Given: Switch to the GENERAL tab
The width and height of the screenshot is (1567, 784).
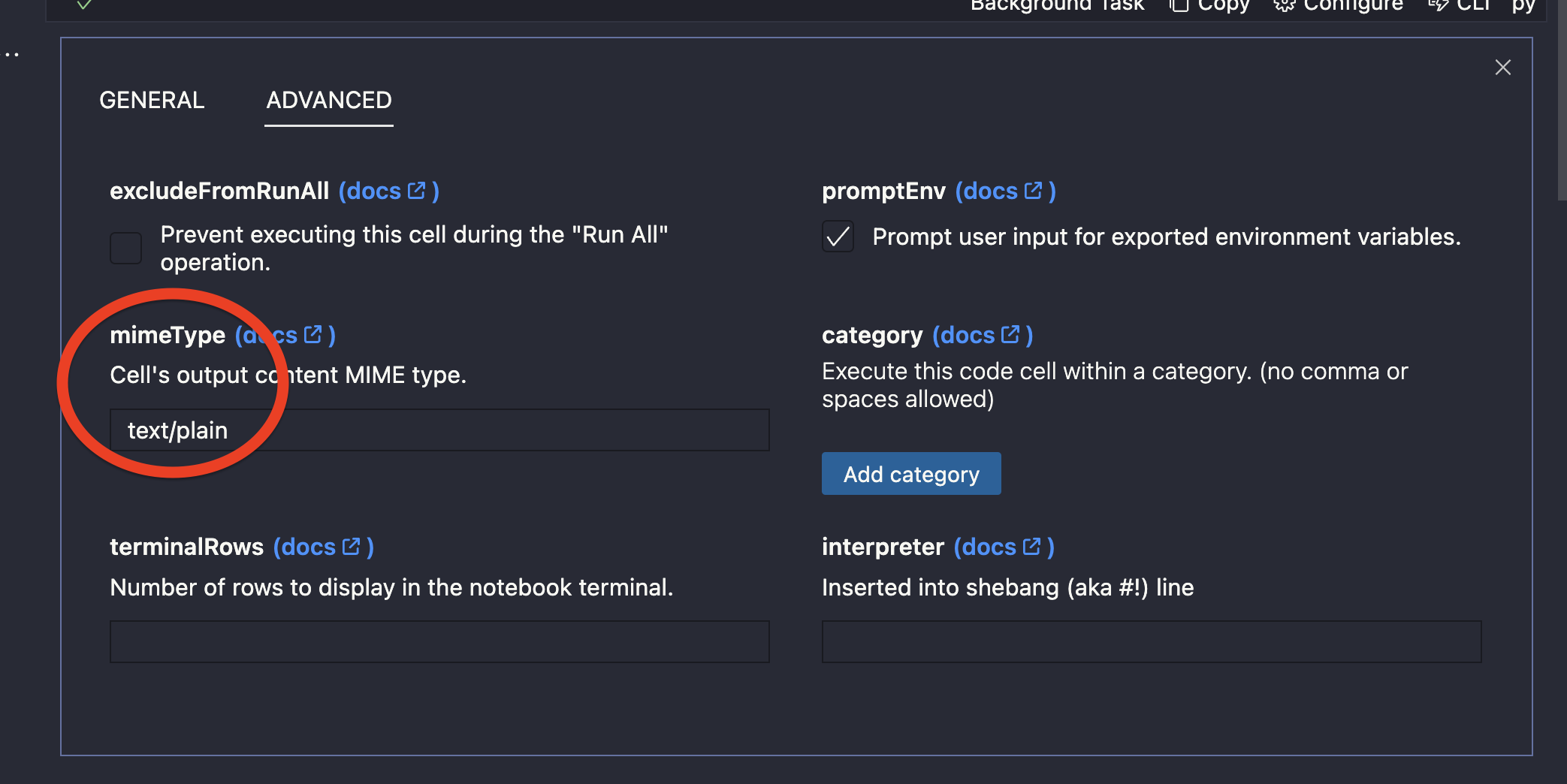Looking at the screenshot, I should (152, 100).
